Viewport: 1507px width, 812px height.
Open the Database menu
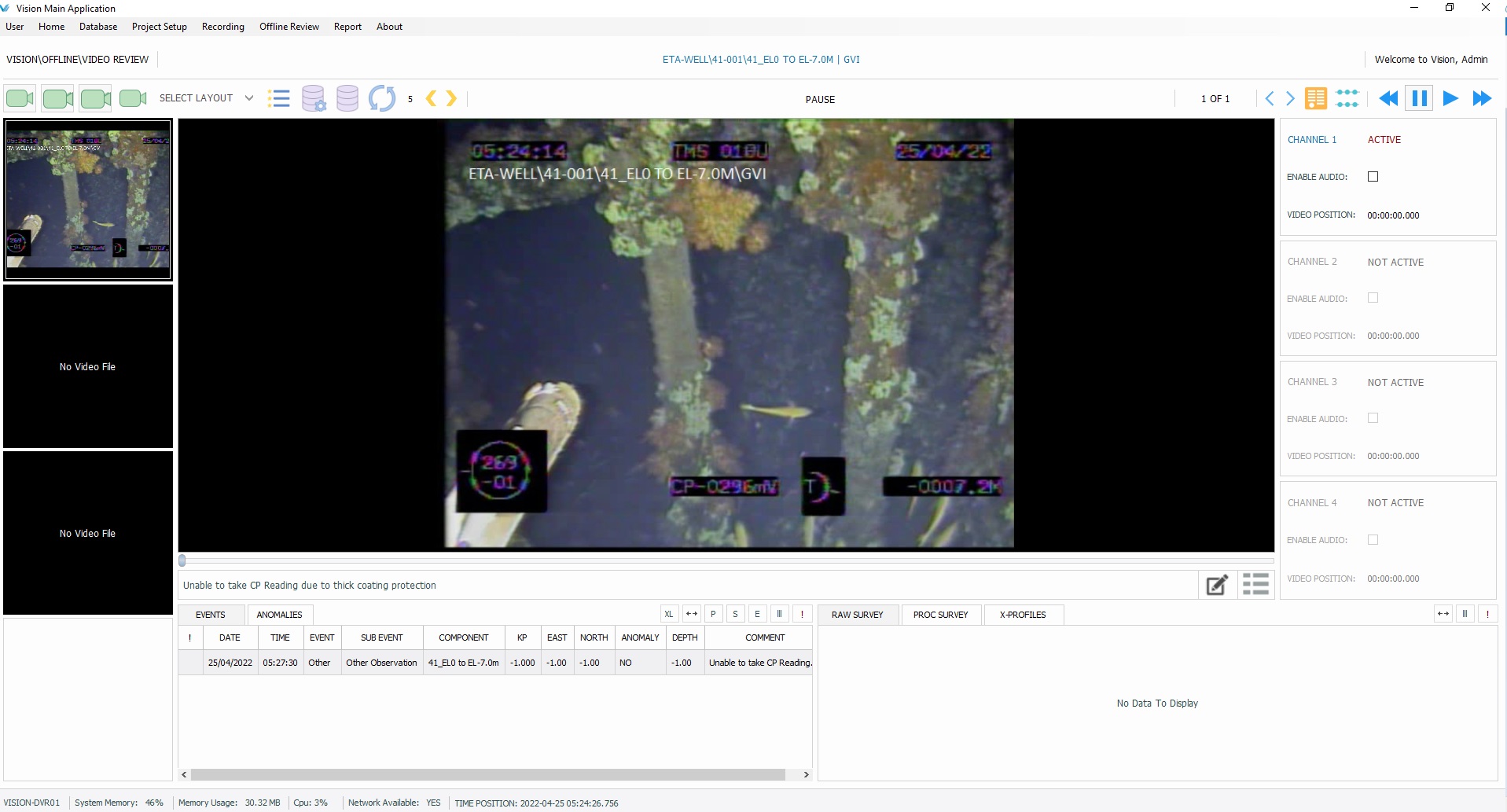98,27
